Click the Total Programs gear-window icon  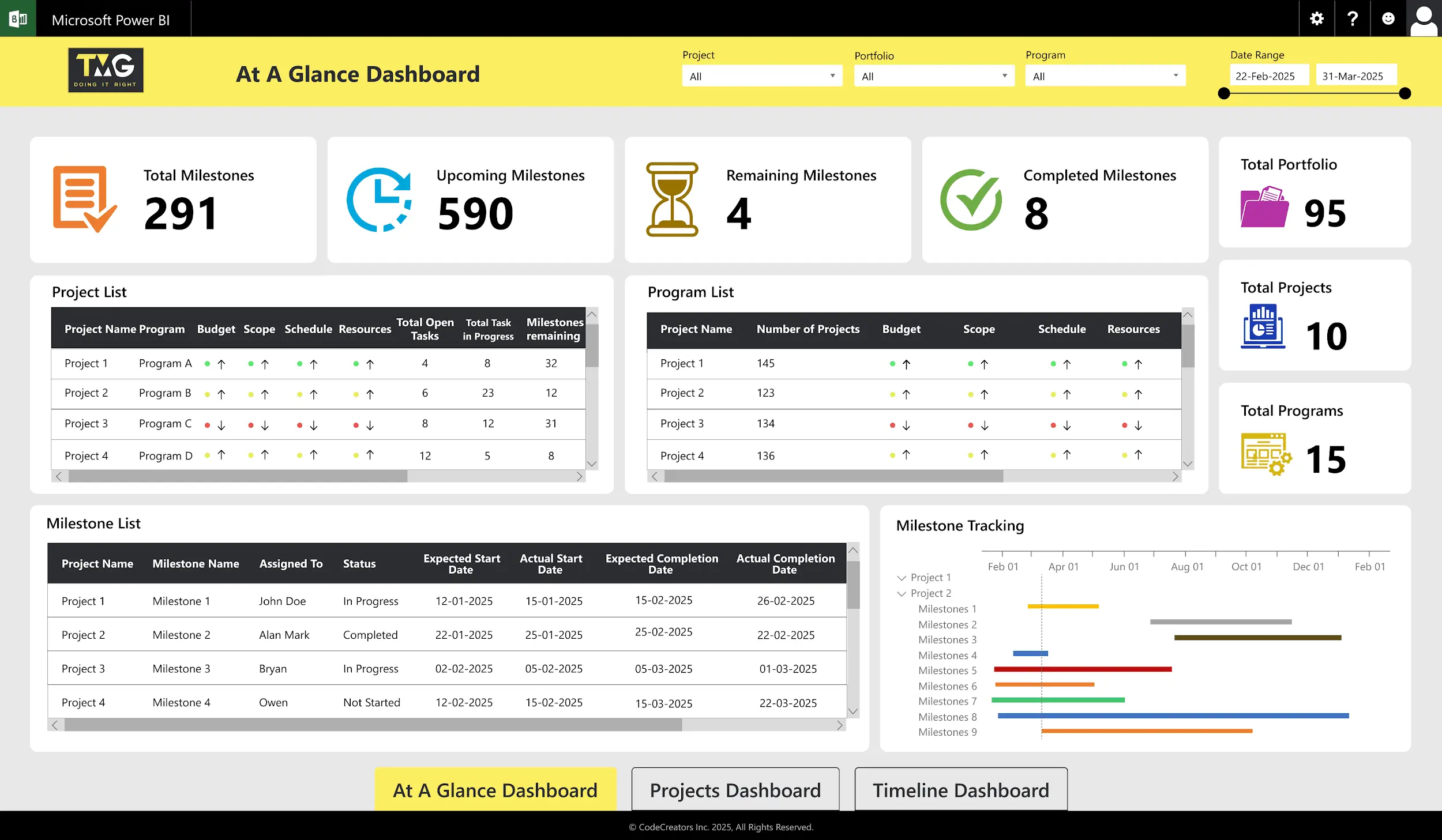pos(1265,454)
